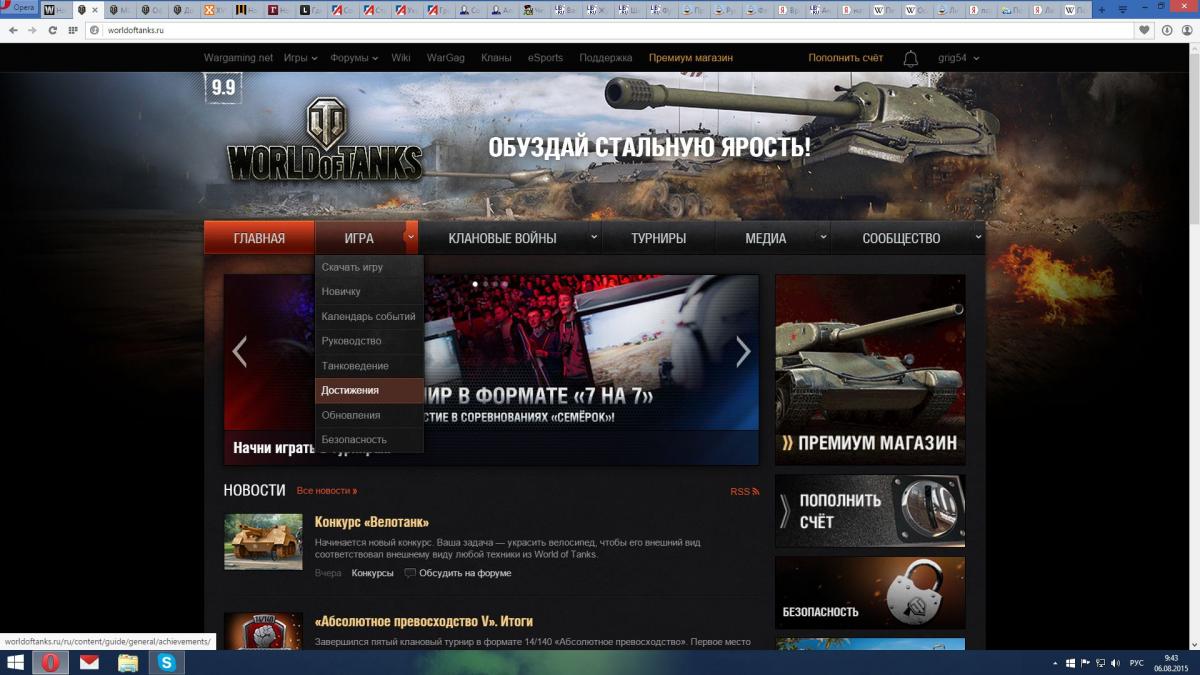This screenshot has width=1200, height=675.
Task: Open the ПОПОЛНИТЬ СЧЁТ sidebar banner
Action: pos(870,510)
